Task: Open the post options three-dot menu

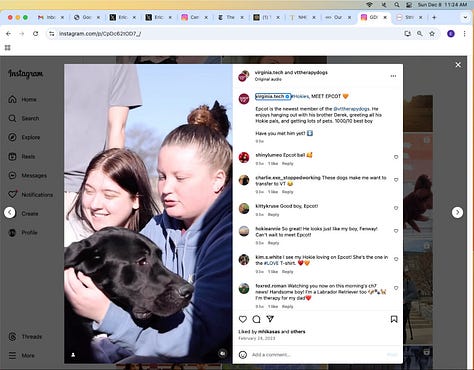Action: pyautogui.click(x=393, y=76)
